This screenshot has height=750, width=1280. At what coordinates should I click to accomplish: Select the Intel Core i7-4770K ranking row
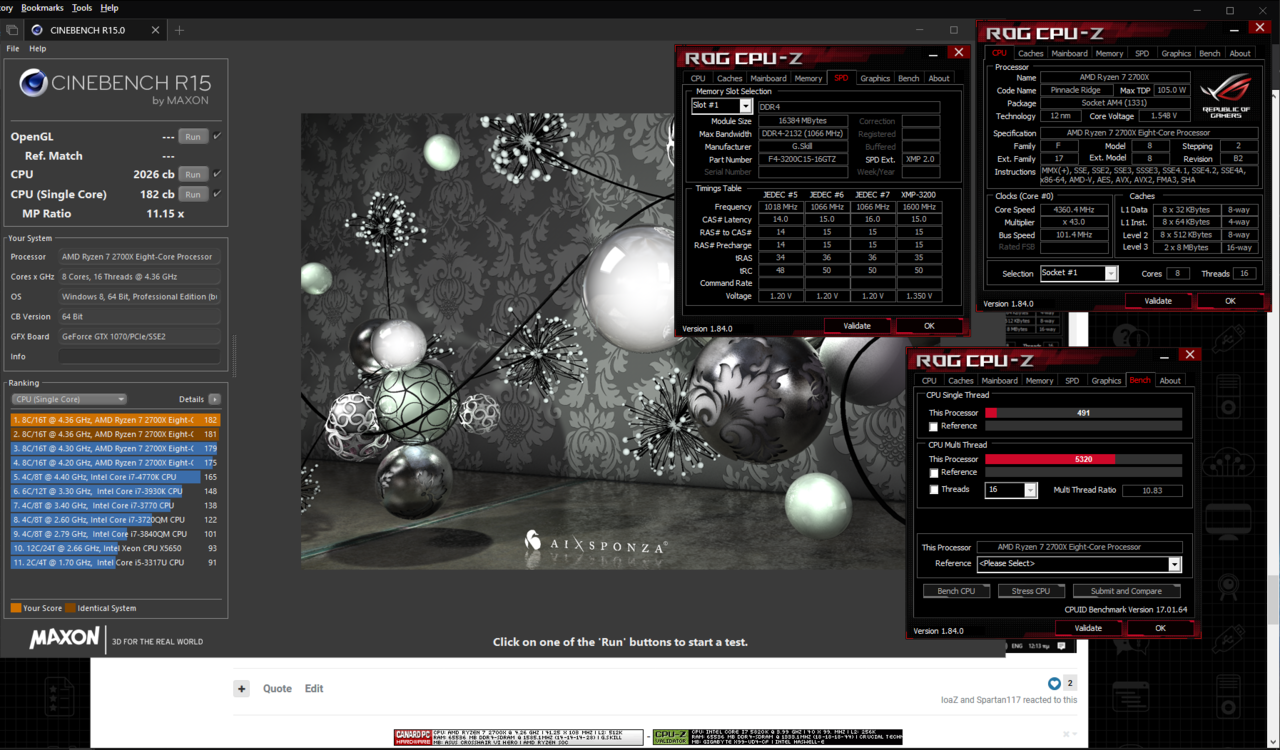coord(115,477)
